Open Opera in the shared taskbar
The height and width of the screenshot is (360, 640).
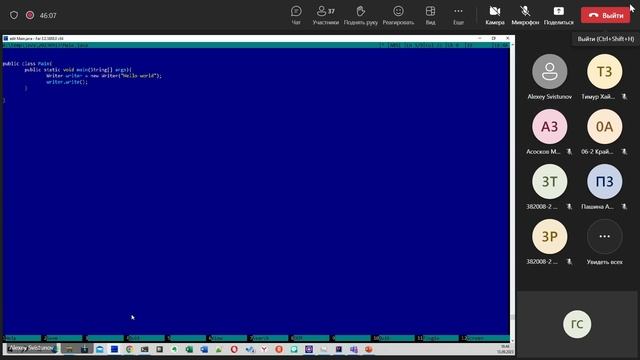point(234,349)
